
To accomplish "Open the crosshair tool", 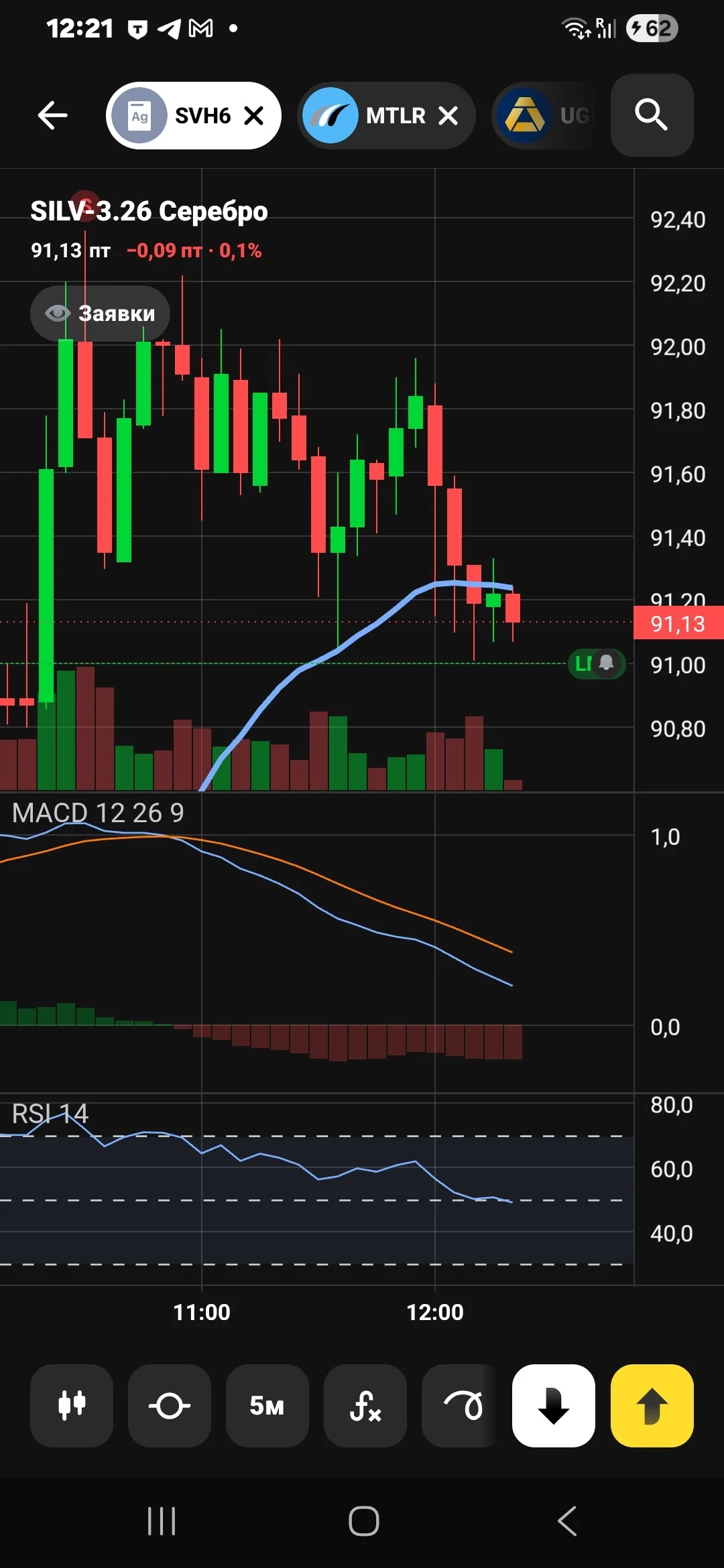I will [x=170, y=1405].
